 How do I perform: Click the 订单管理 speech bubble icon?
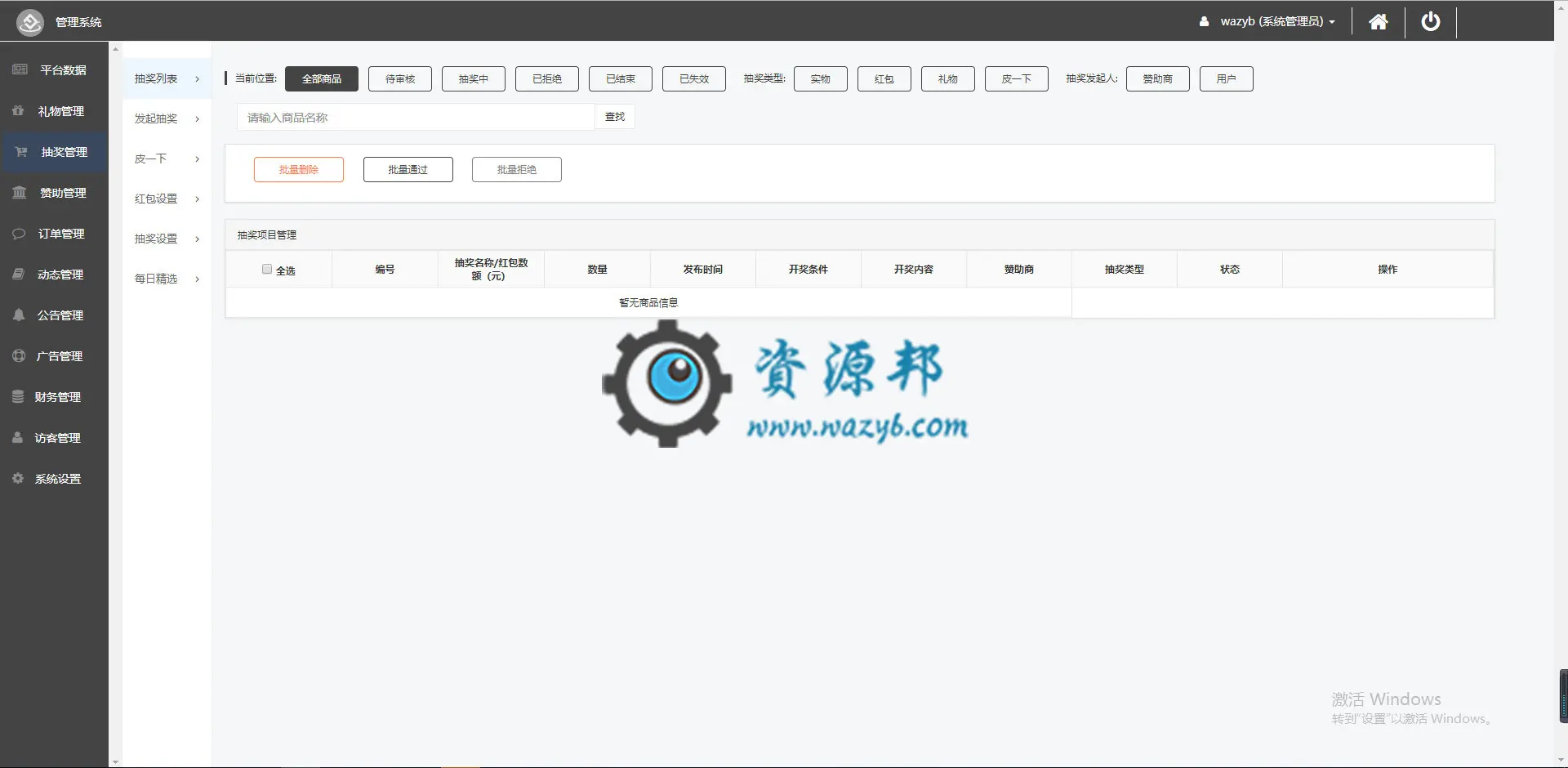tap(19, 234)
